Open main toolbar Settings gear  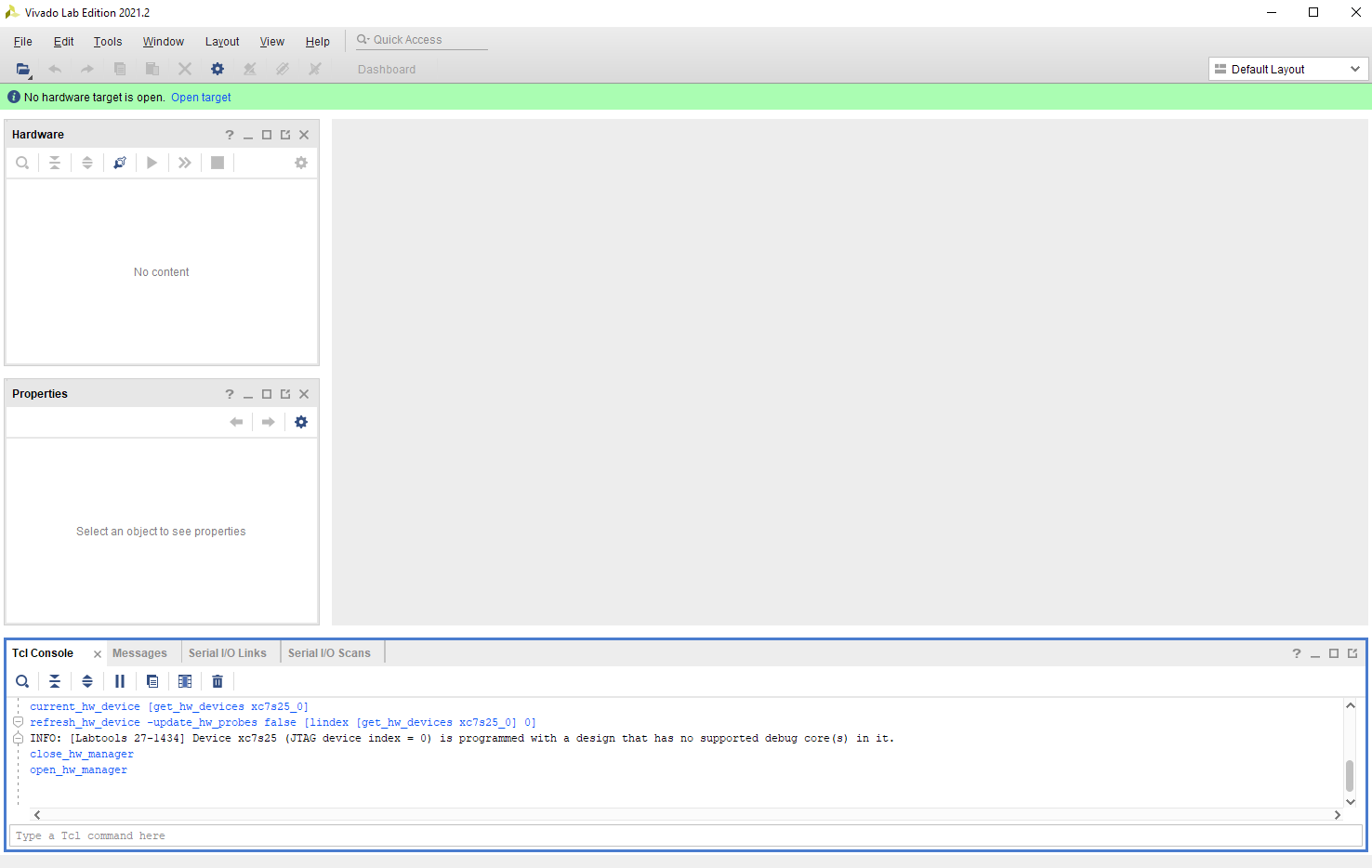pyautogui.click(x=218, y=70)
